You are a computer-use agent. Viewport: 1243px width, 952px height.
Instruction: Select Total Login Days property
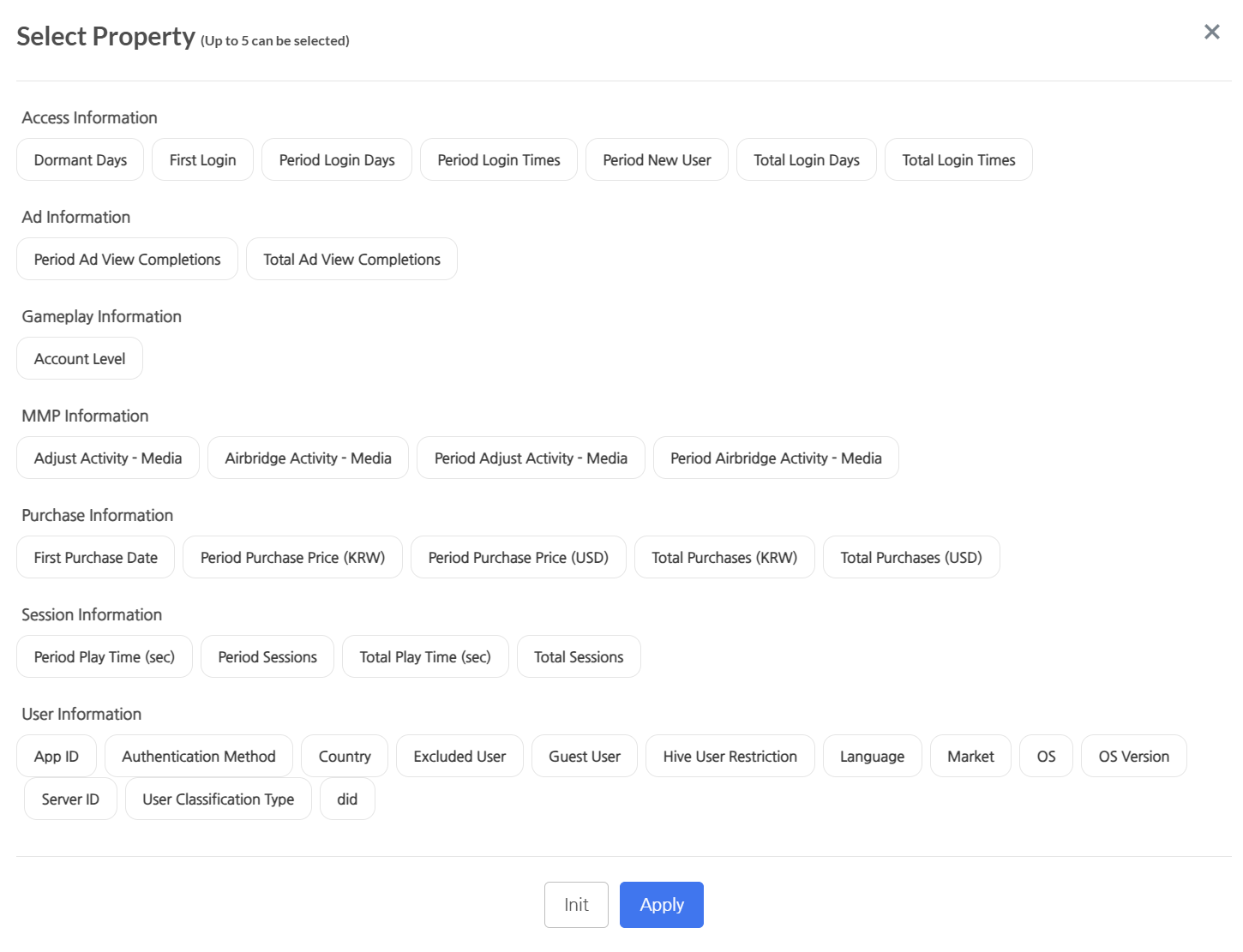coord(806,160)
